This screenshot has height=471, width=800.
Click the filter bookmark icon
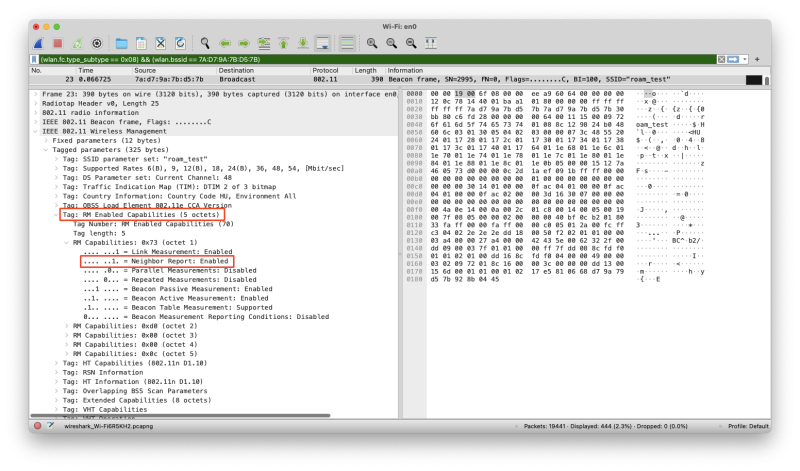(x=34, y=60)
